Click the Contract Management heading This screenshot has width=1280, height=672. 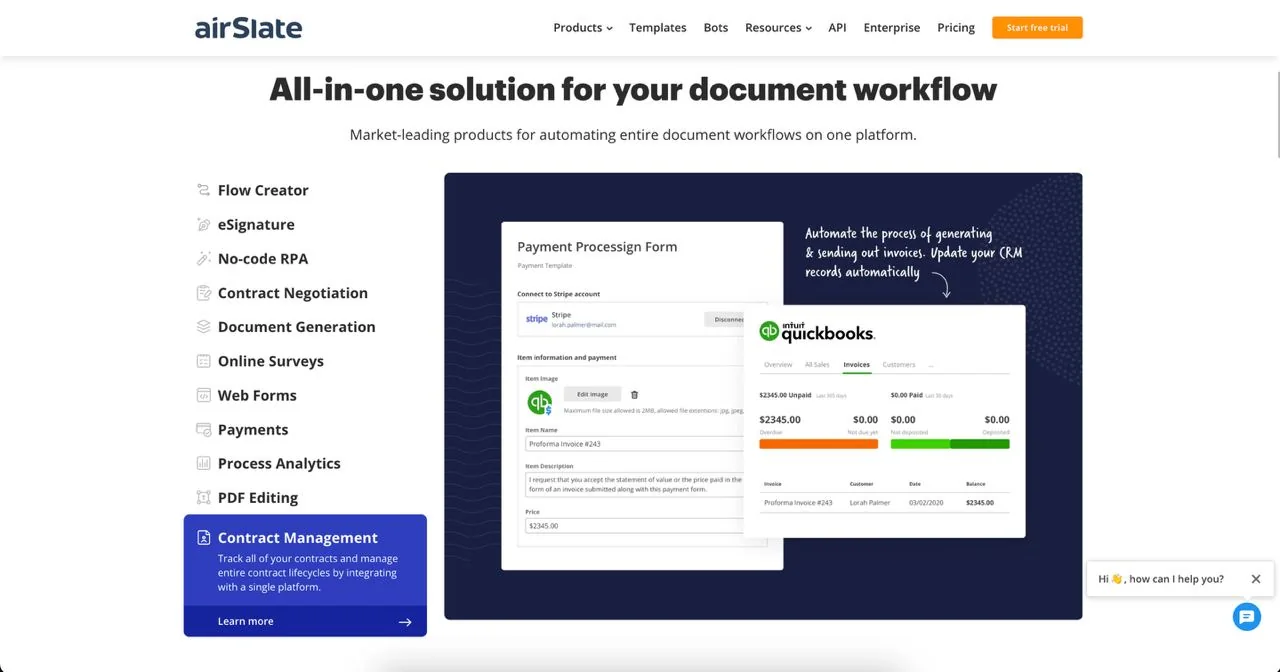(298, 537)
